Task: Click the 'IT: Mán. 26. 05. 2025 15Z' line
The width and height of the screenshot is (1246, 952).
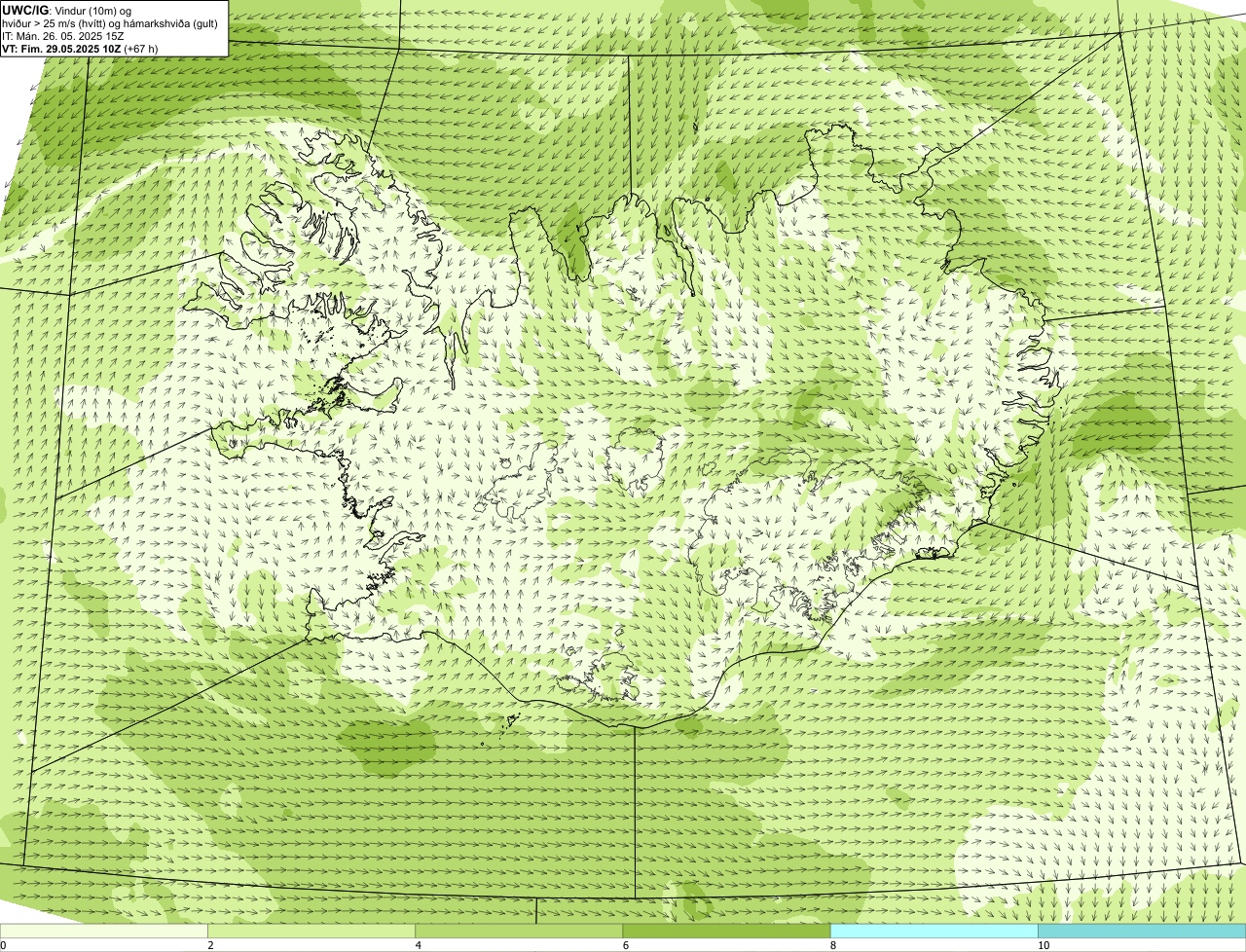Action: (x=63, y=35)
